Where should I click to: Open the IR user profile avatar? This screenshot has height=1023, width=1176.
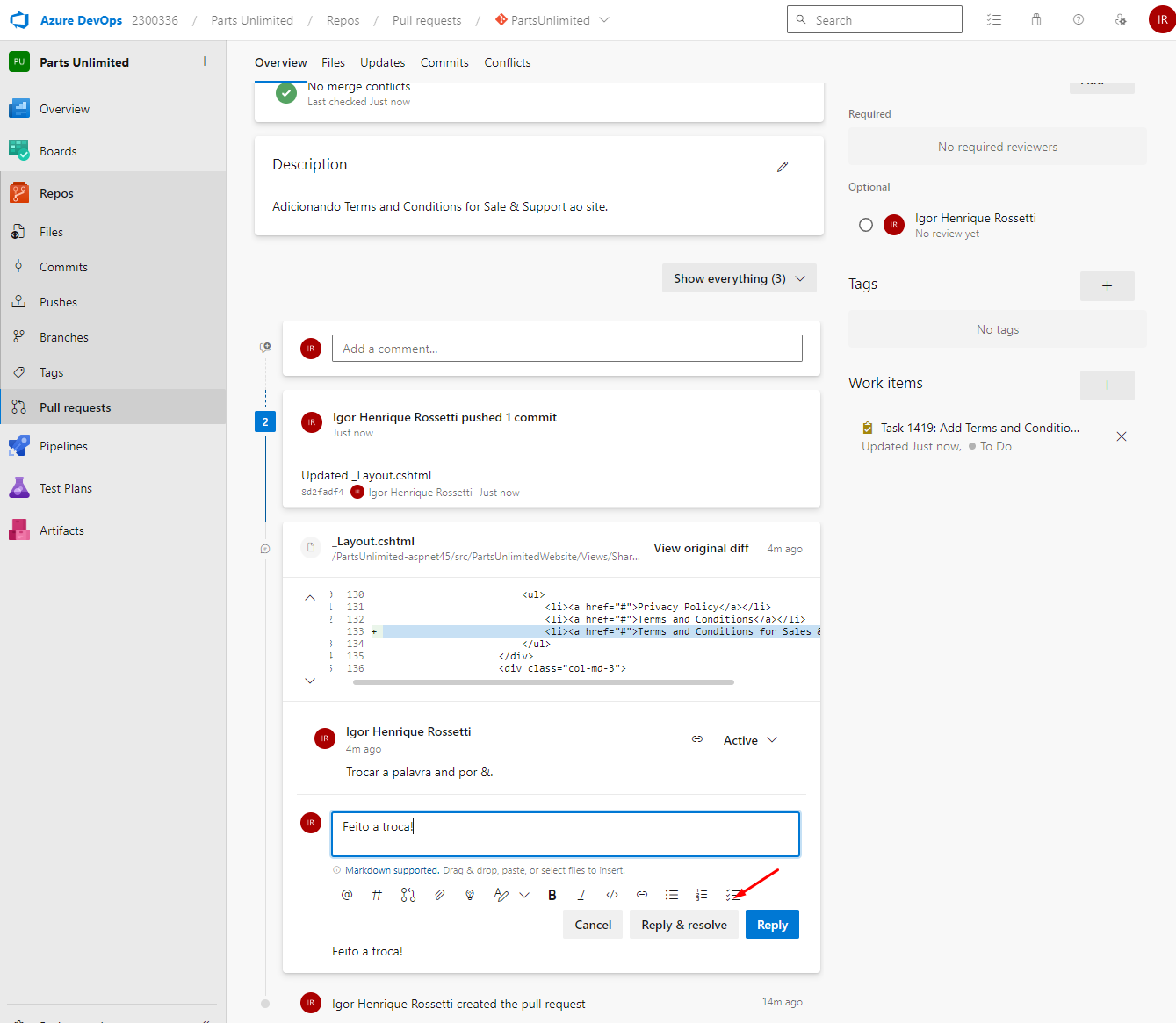coord(1162,20)
